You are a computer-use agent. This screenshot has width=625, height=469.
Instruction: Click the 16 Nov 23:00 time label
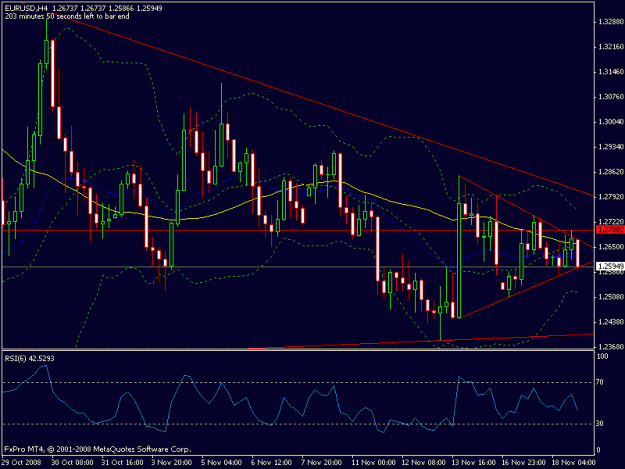click(x=523, y=463)
